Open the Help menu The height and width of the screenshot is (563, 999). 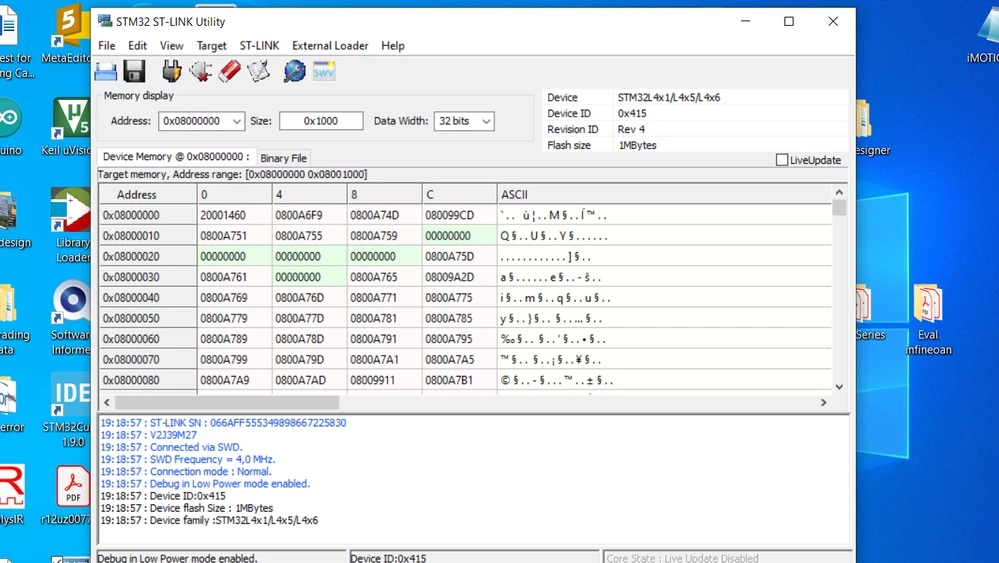pos(392,46)
